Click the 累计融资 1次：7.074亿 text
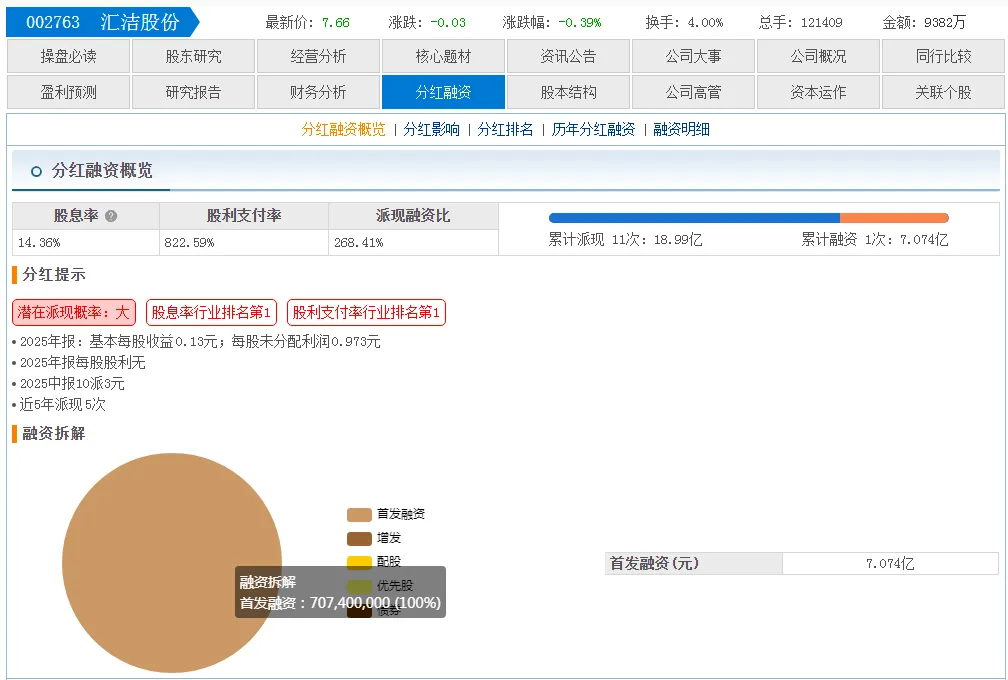Image resolution: width=1008 pixels, height=680 pixels. click(874, 240)
